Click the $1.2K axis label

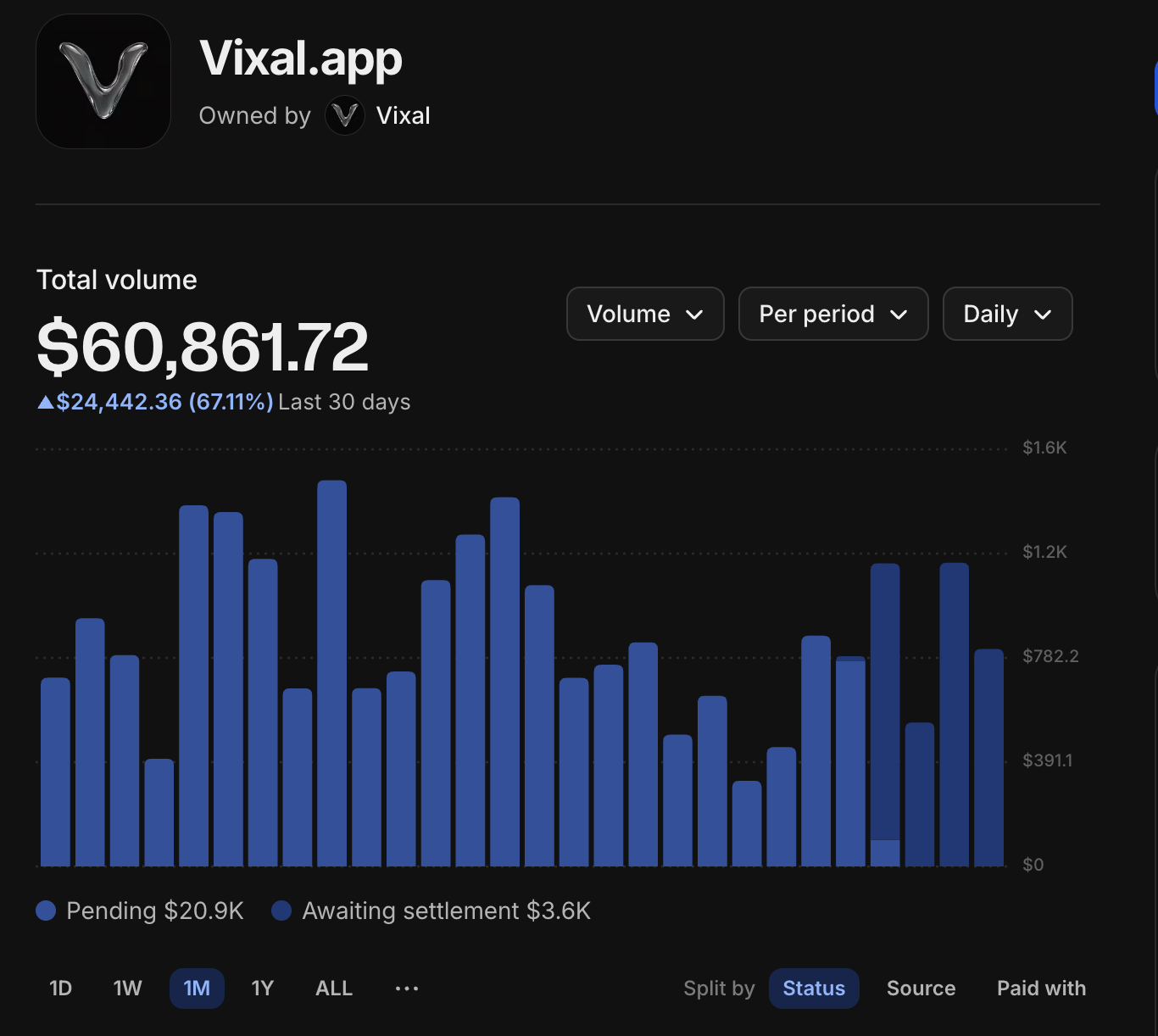tap(1044, 552)
